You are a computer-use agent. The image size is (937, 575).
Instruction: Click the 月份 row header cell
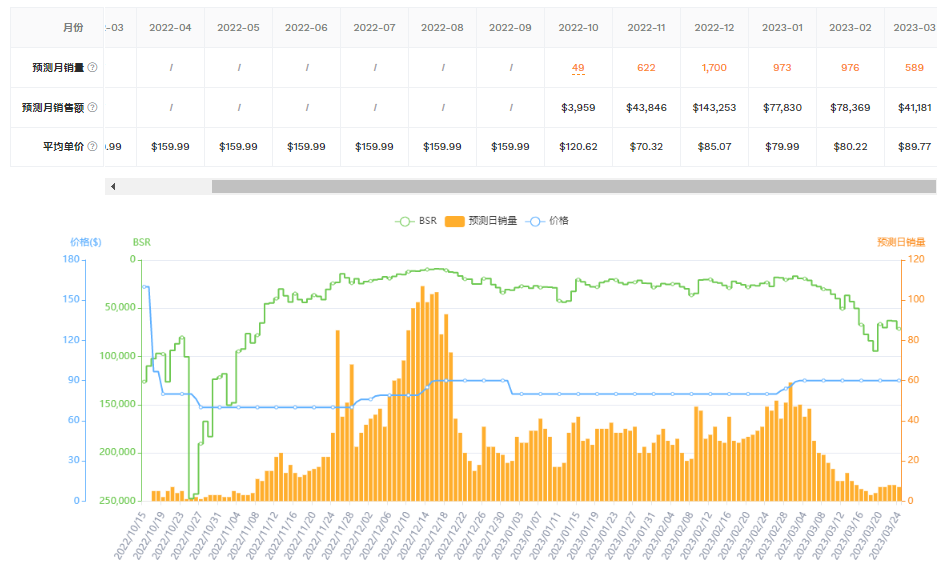tap(57, 28)
